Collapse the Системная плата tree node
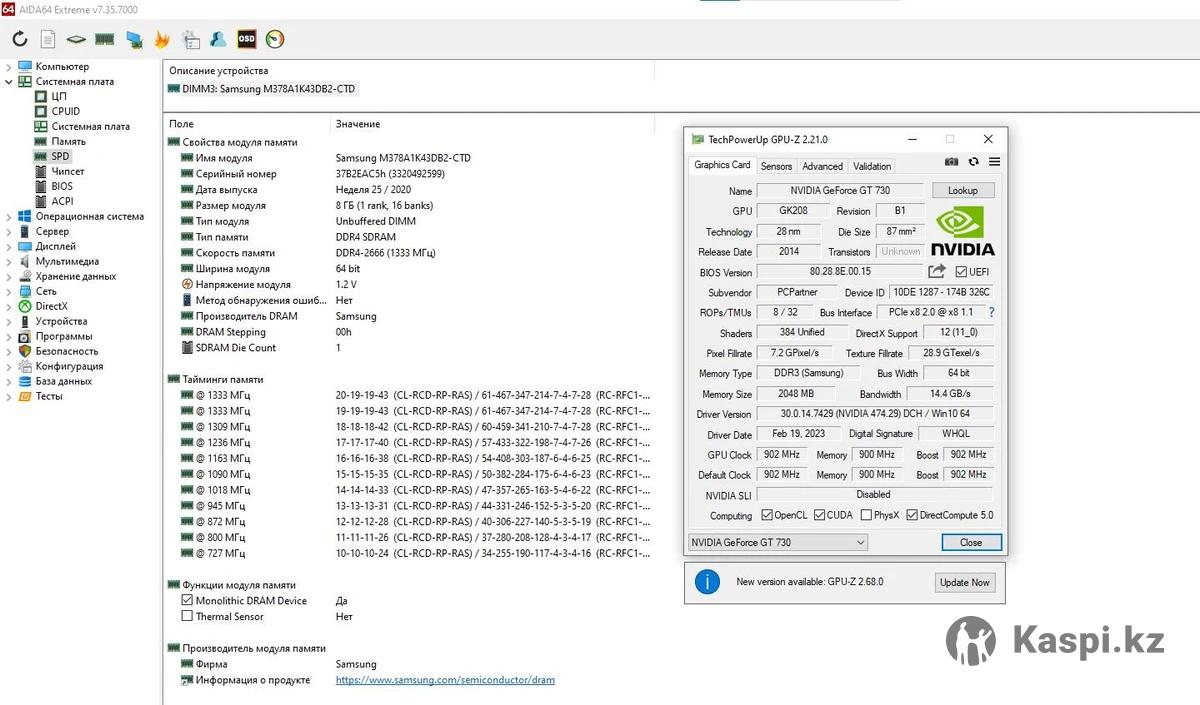The image size is (1200, 705). tap(9, 82)
